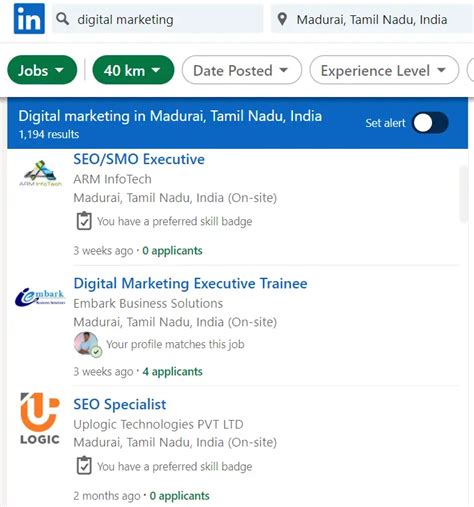Open the SEO/SMO Executive job listing
Screen dimensions: 474x507
(x=139, y=159)
